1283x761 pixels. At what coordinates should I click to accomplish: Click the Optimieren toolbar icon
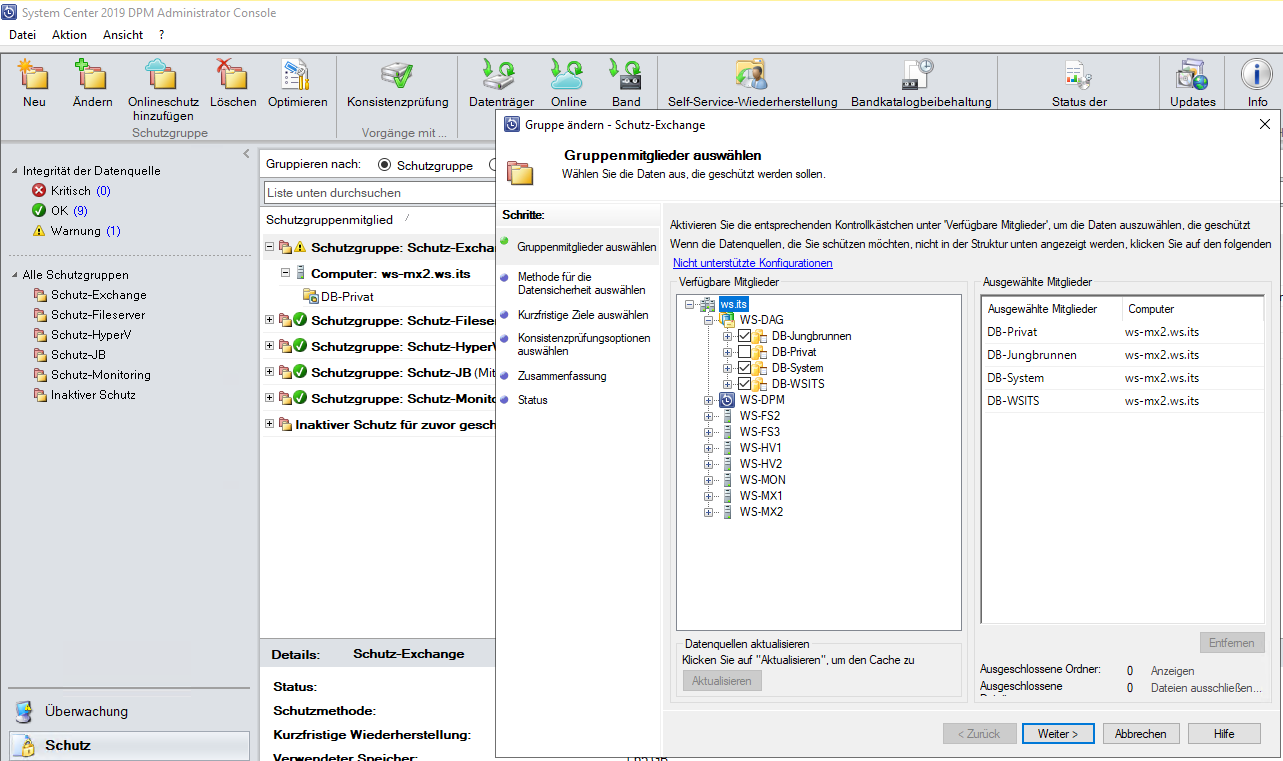pos(297,75)
